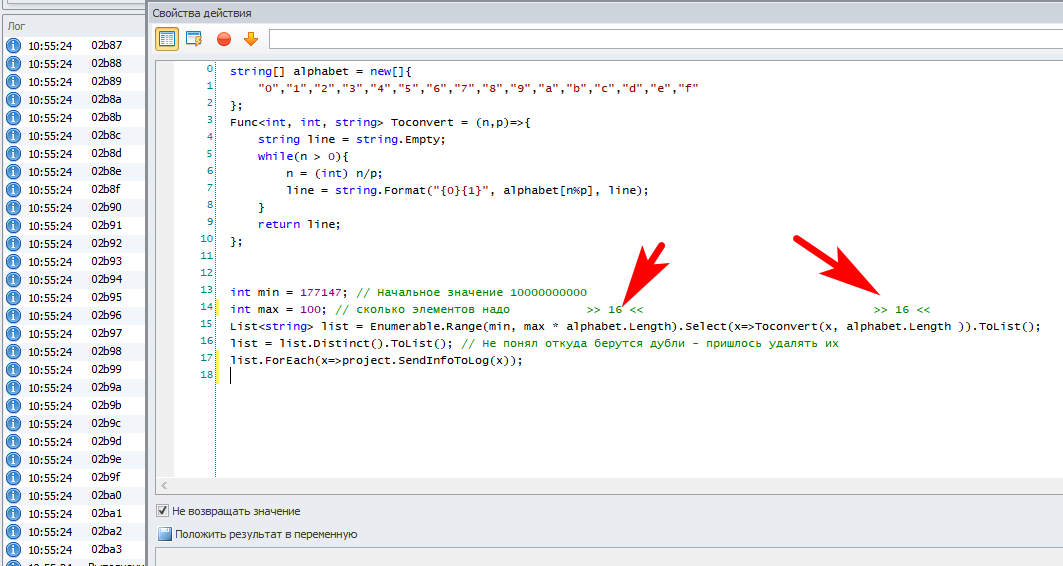The image size is (1063, 566).
Task: Click the info icon of log row 02b8c
Action: (14, 136)
